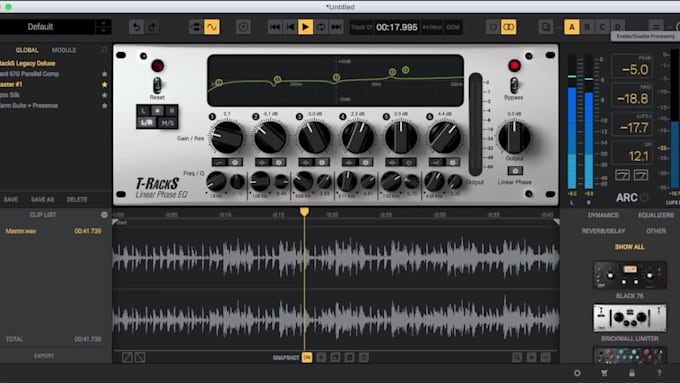
Task: Filter modules by EQUALIZERS
Action: coord(656,215)
